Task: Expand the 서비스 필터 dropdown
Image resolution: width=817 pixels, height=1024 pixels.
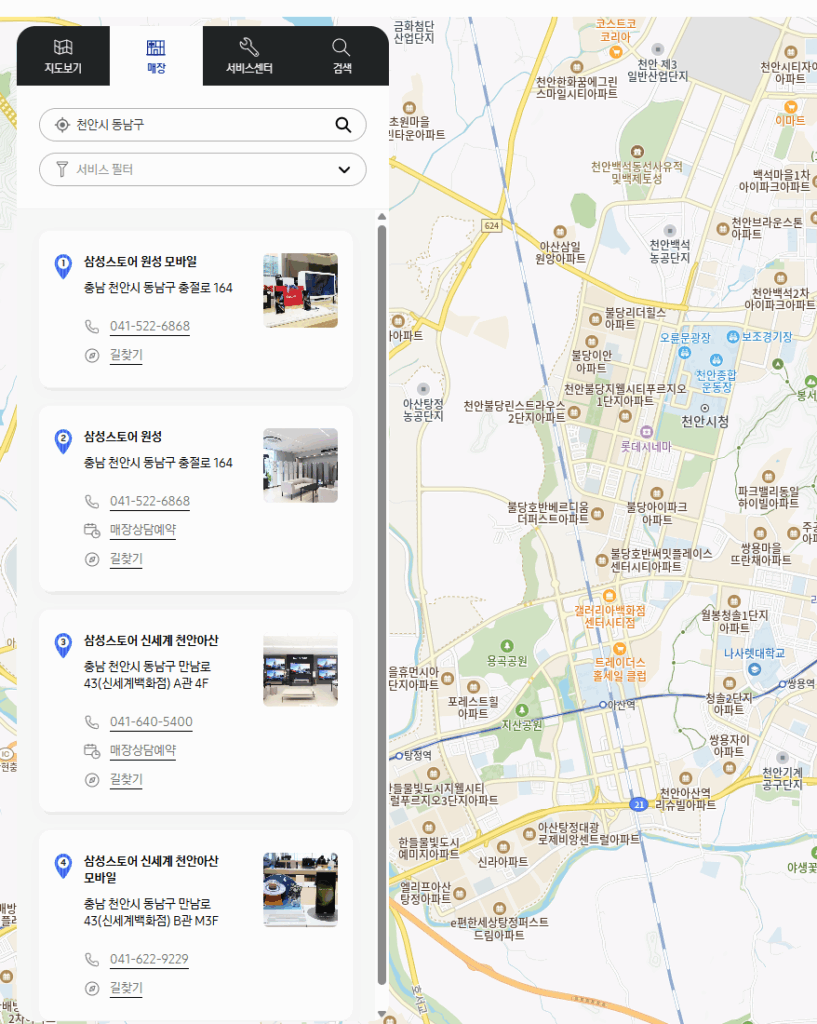Action: pyautogui.click(x=202, y=169)
